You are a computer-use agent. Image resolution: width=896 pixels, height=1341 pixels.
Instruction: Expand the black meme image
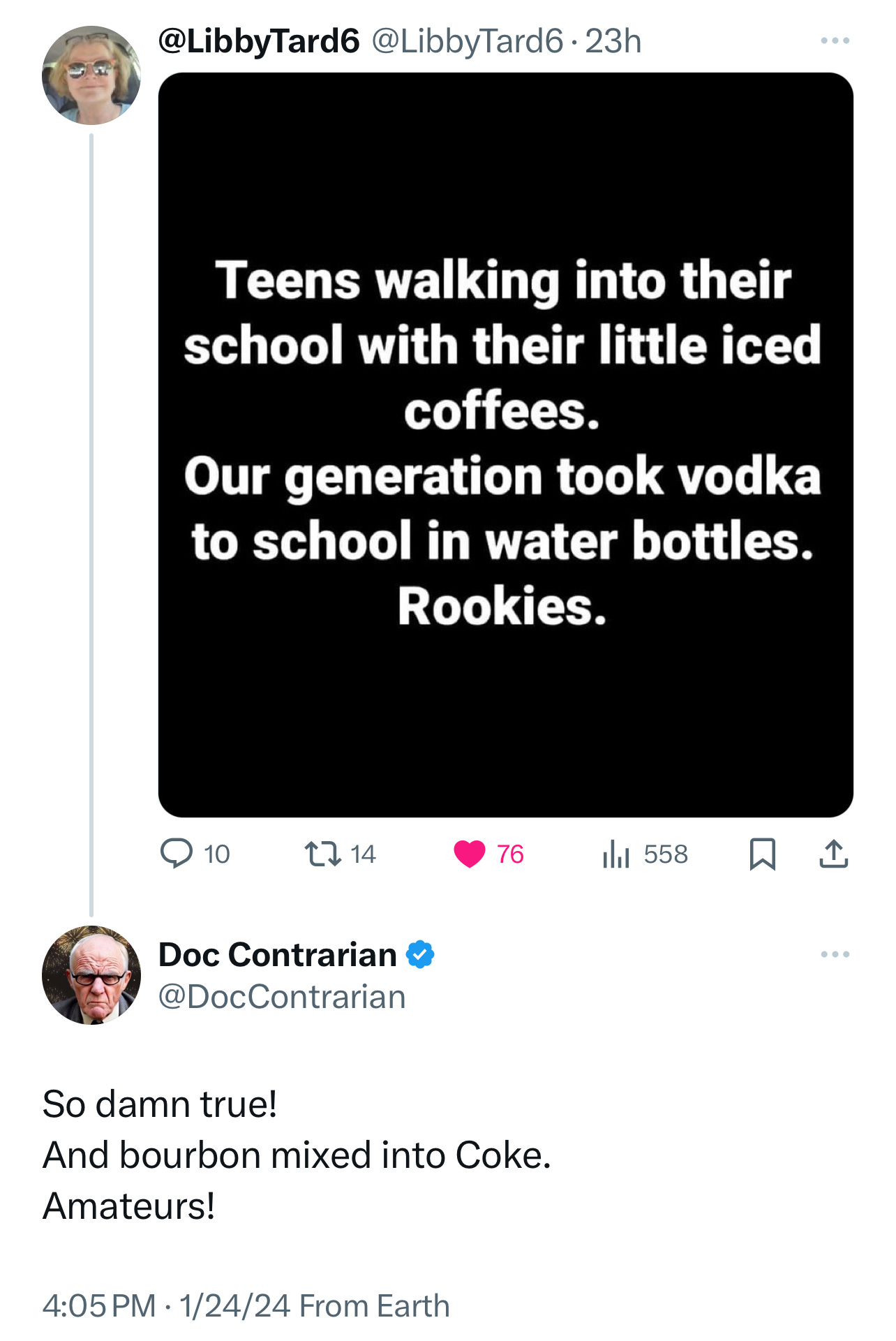click(x=506, y=445)
